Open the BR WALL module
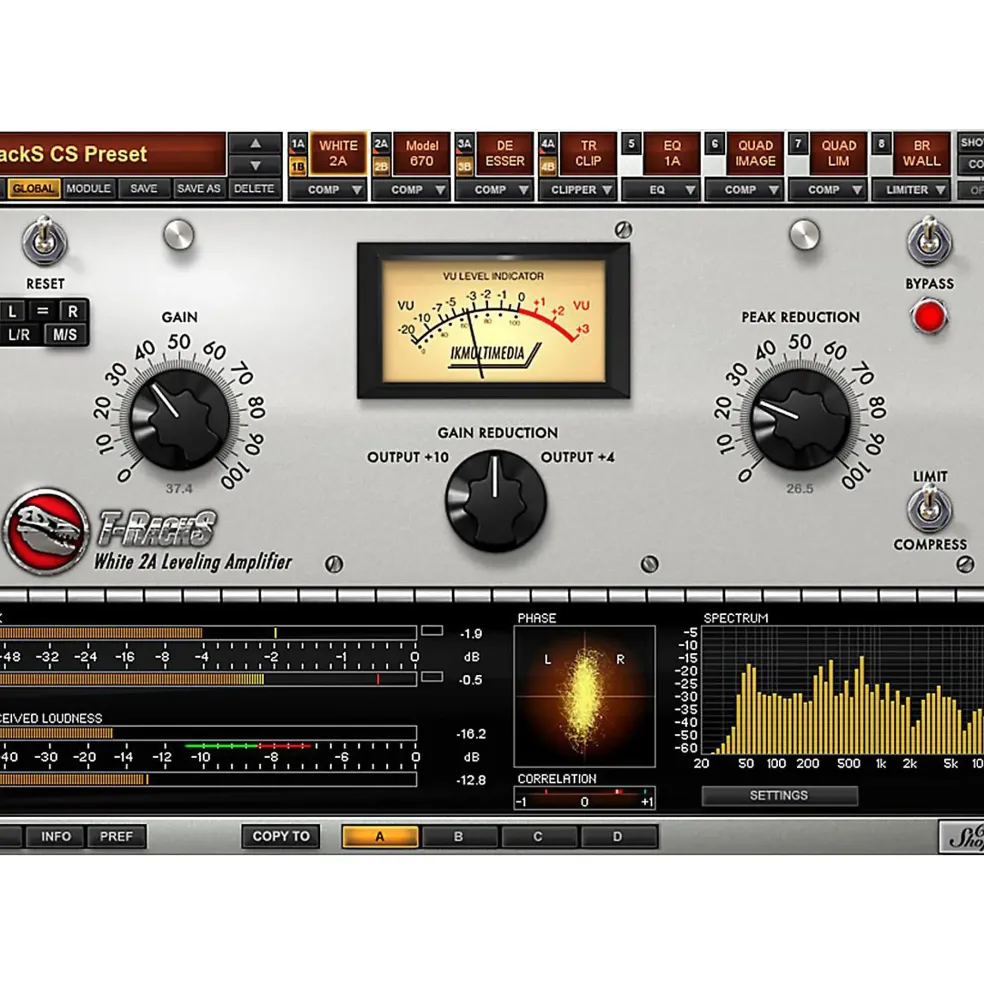This screenshot has width=984, height=985. [x=922, y=154]
